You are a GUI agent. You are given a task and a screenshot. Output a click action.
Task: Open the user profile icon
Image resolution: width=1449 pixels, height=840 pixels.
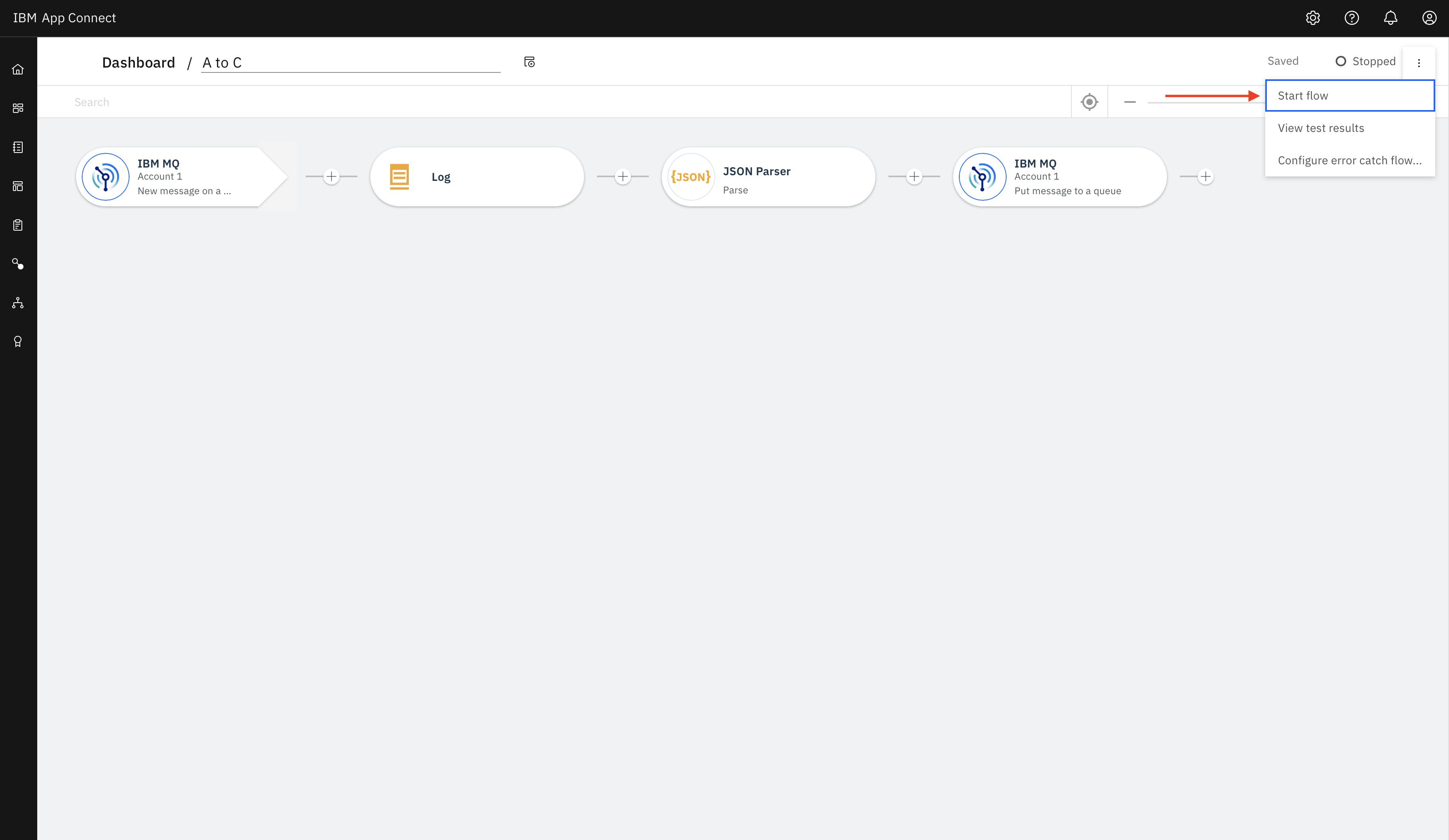click(1429, 18)
